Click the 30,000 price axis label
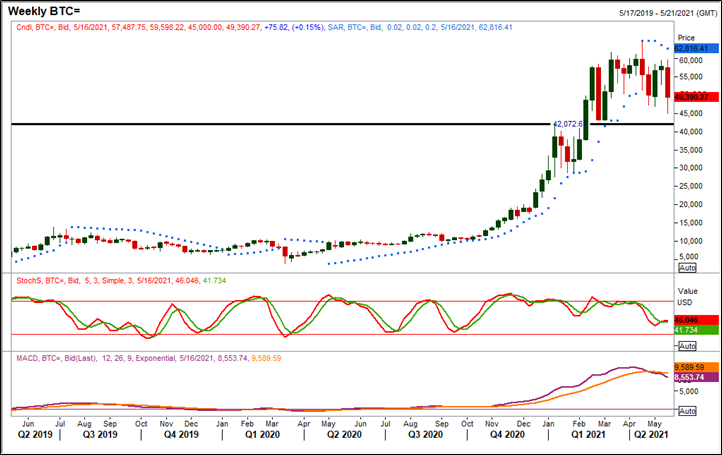722x455 pixels. tap(691, 168)
